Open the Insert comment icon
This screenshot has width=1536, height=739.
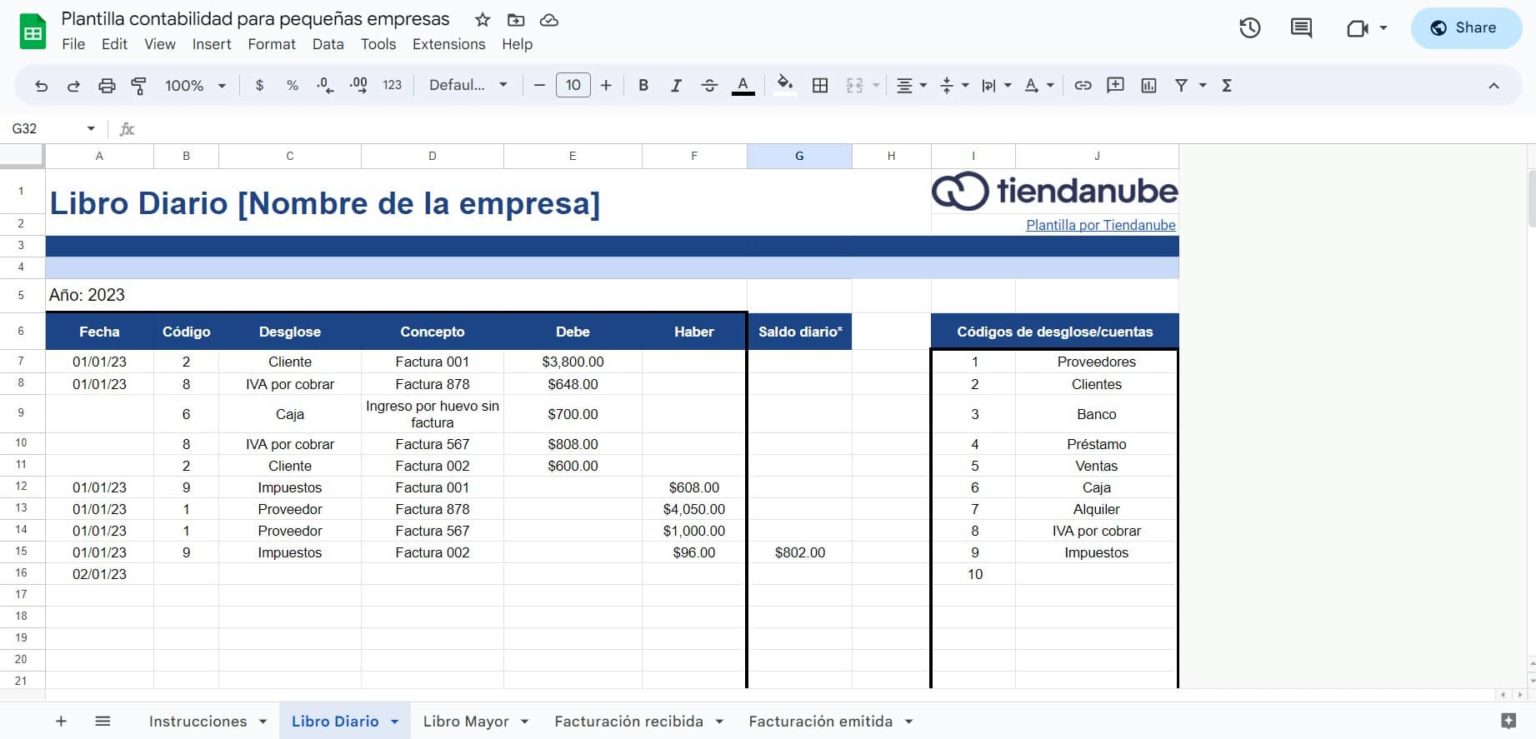coord(1115,85)
